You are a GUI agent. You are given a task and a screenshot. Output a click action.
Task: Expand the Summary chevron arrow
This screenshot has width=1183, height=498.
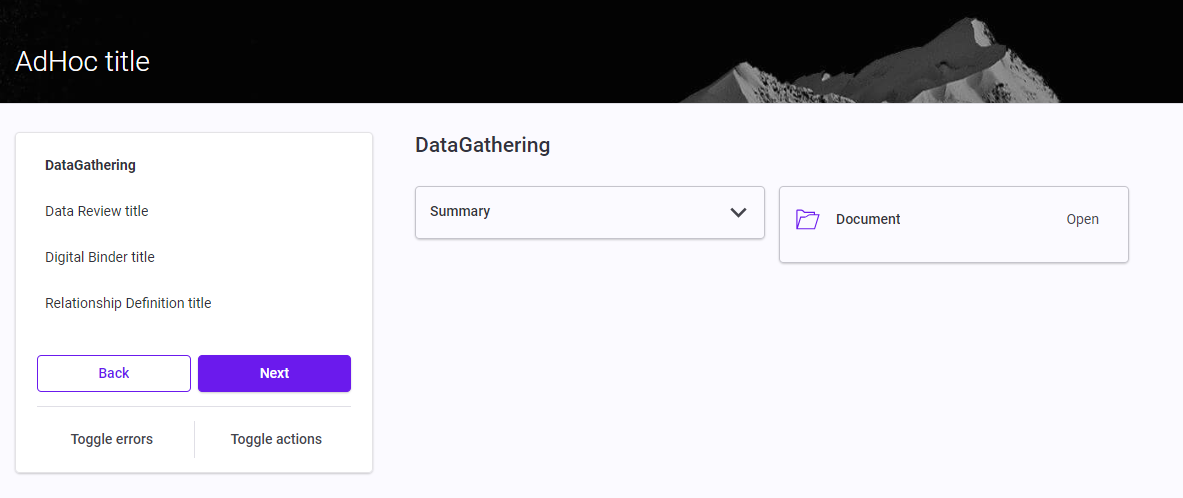739,212
